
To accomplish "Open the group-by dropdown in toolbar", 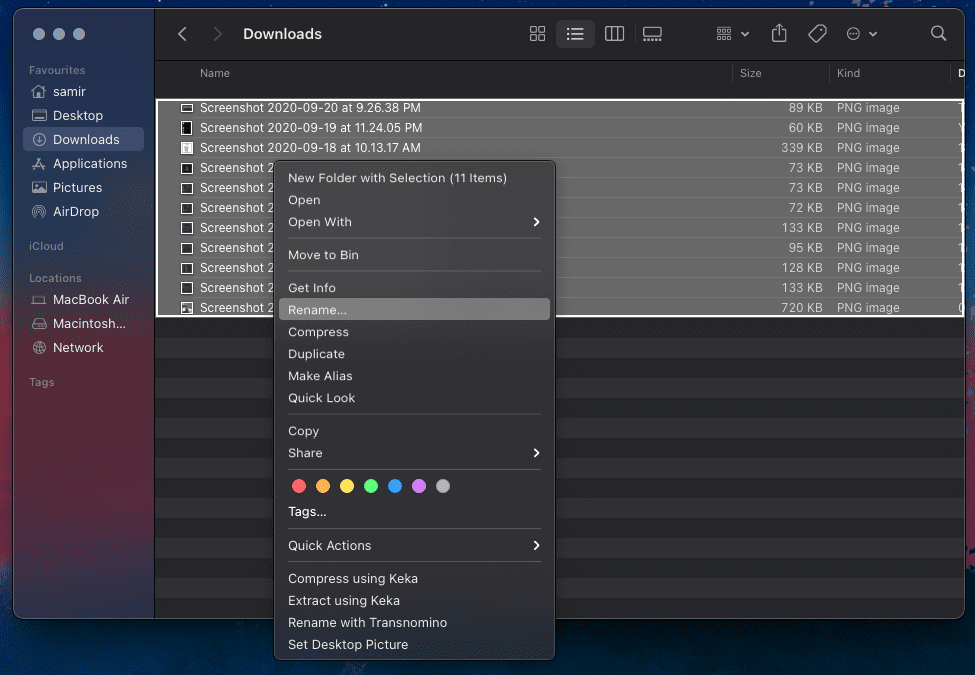I will pos(732,34).
